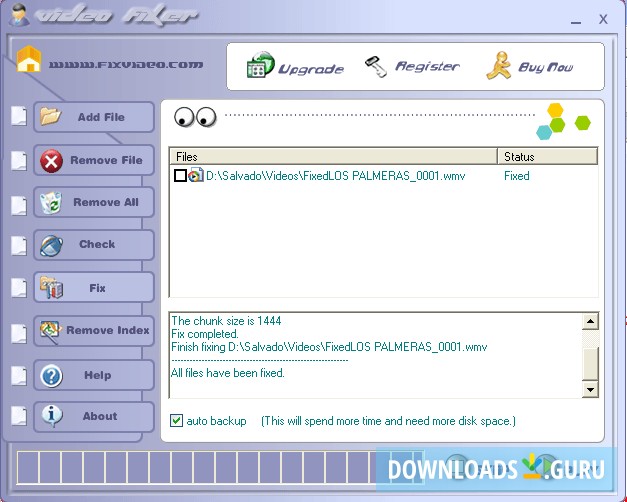Click the Check button
627x502 pixels.
[94, 245]
